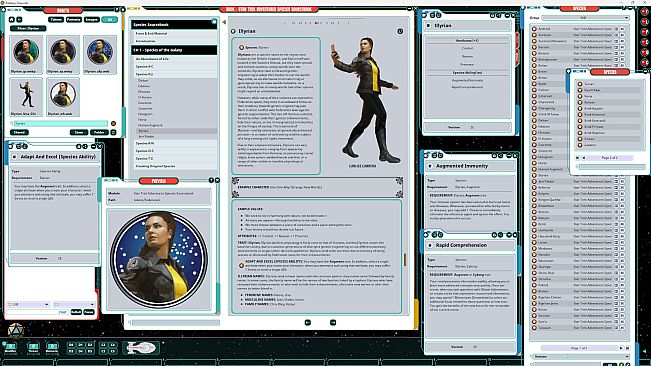Go to last page in main Species list
Screen dimensions: 651x366
coord(627,348)
